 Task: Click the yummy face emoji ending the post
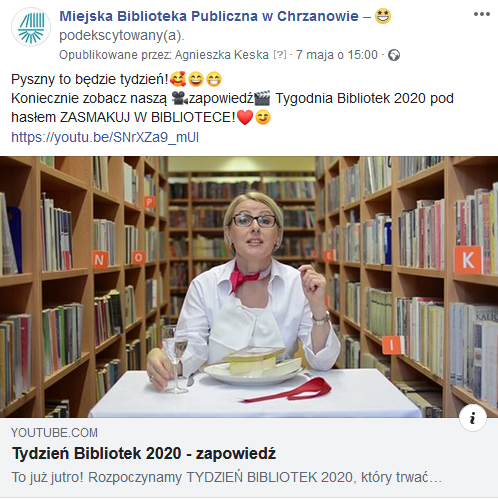(263, 118)
